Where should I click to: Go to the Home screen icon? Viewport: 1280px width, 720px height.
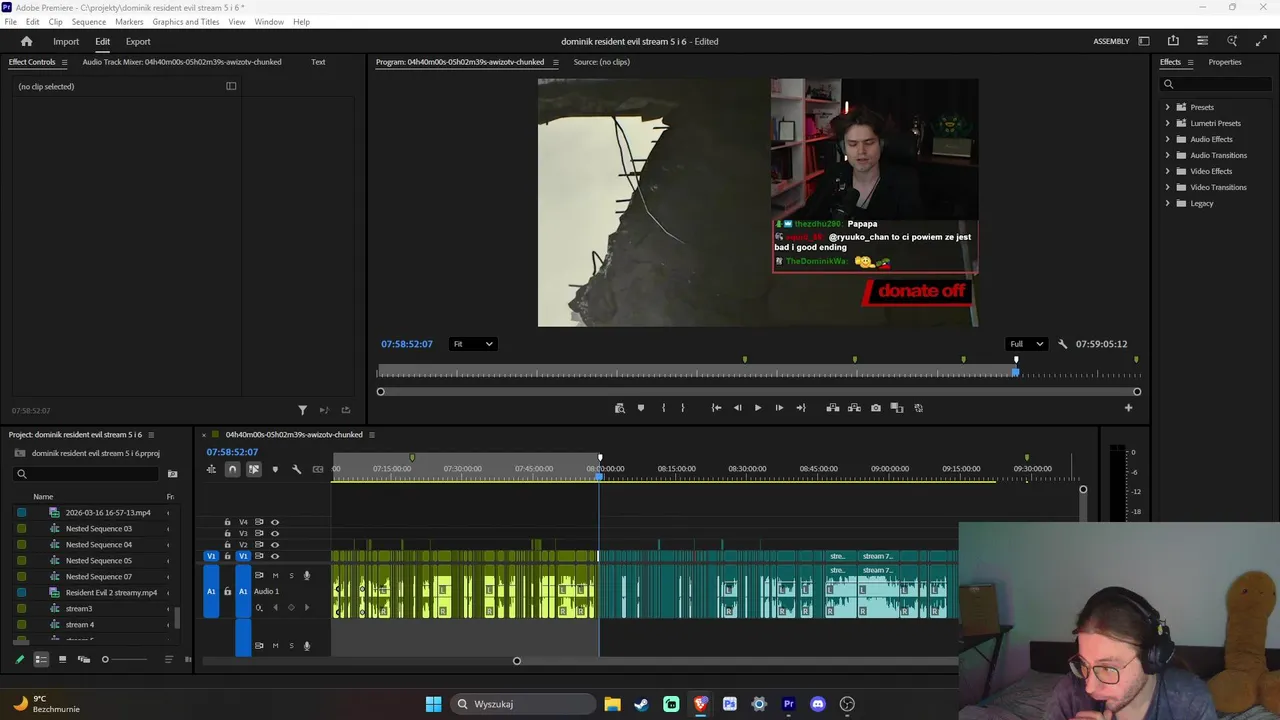coord(26,41)
